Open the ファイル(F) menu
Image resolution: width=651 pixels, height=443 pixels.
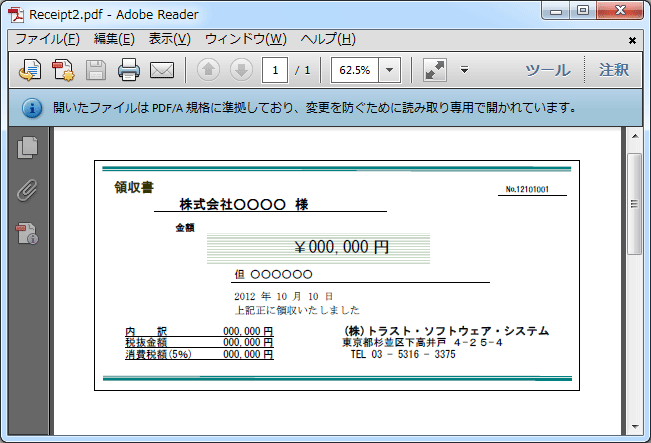coord(47,39)
